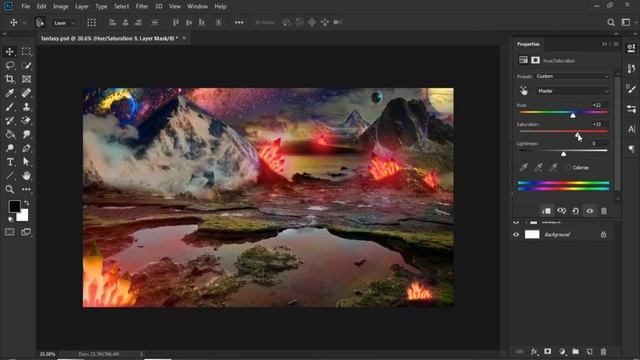The width and height of the screenshot is (640, 360).
Task: Collapse the Properties panel double-arrow
Action: 604,44
